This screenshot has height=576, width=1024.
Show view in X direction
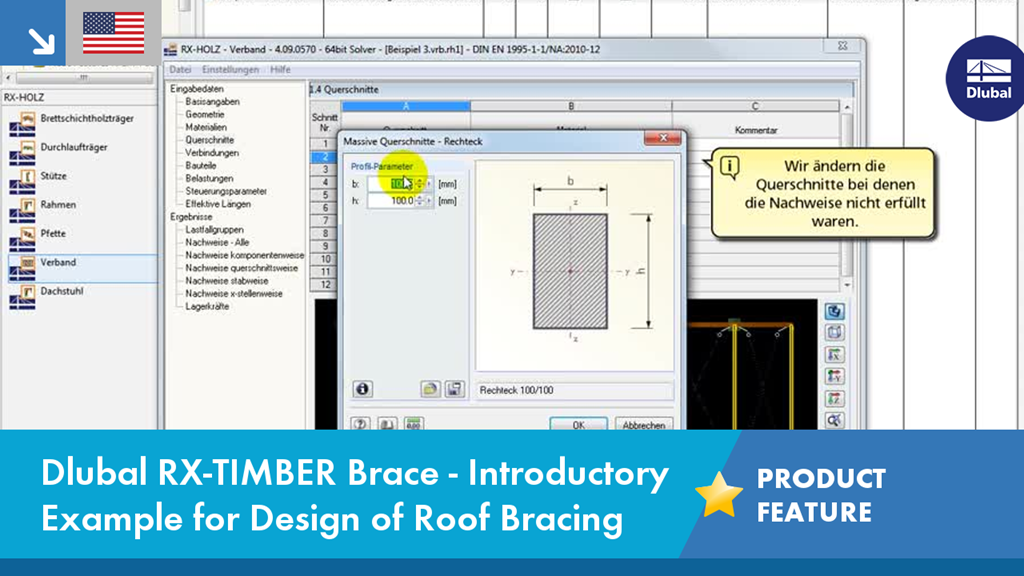coord(834,355)
